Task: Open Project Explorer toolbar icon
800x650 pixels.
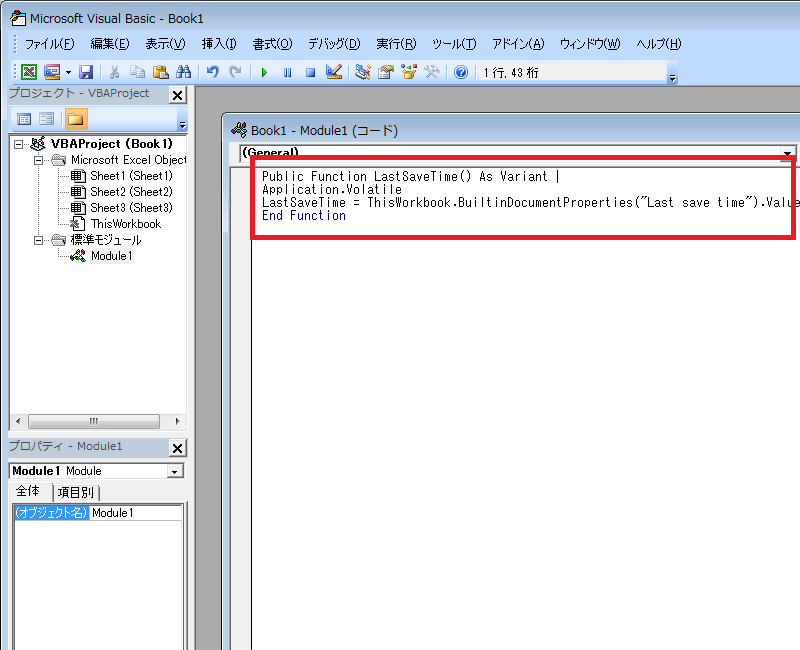Action: tap(363, 72)
